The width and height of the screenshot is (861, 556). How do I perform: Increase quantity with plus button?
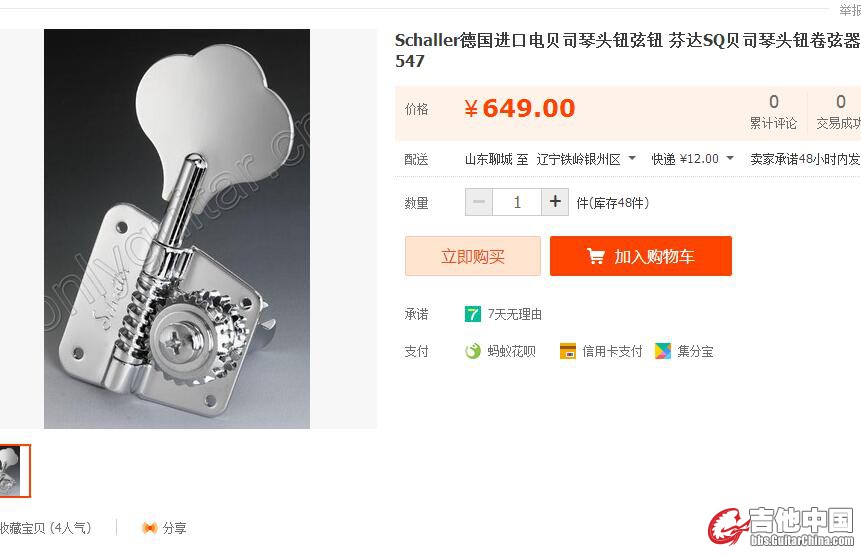point(555,202)
